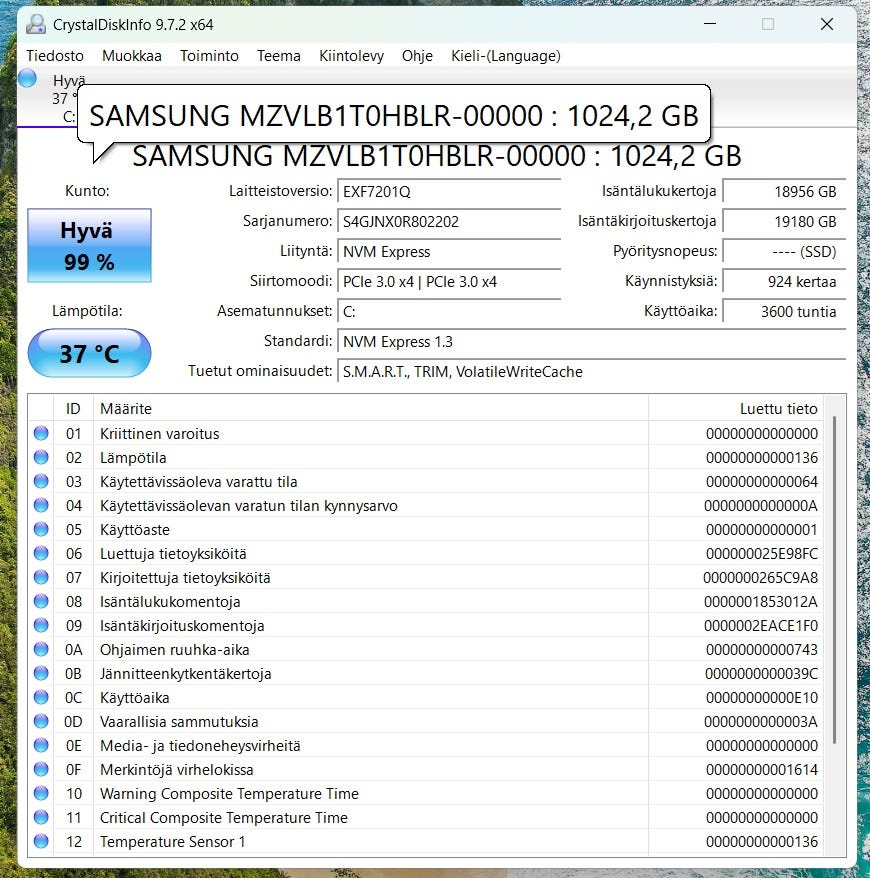Click status orb for Isäntäkirjoituskomentoja
The image size is (870, 878).
click(x=41, y=625)
